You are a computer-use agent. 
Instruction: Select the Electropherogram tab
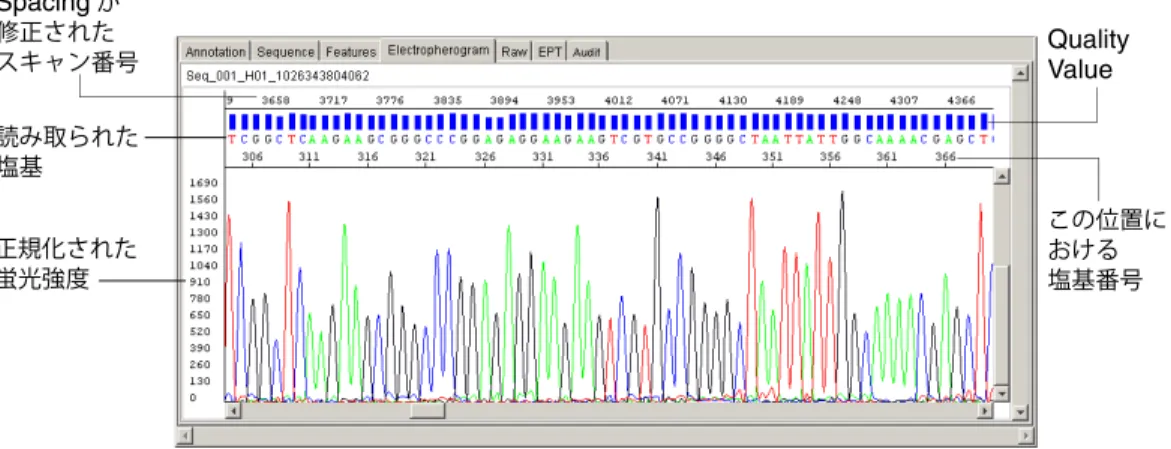click(x=439, y=50)
